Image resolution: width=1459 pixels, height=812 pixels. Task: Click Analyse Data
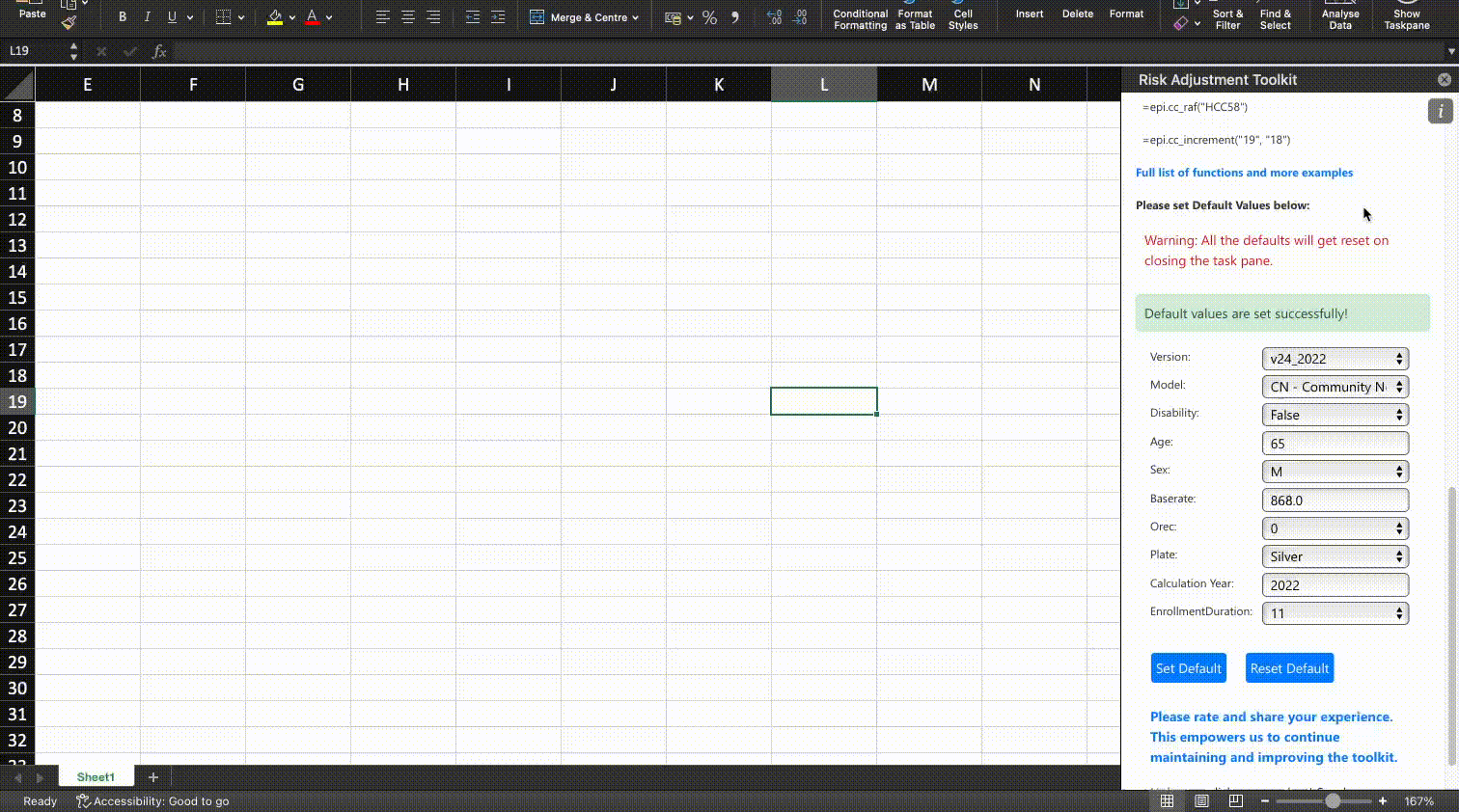tap(1340, 17)
